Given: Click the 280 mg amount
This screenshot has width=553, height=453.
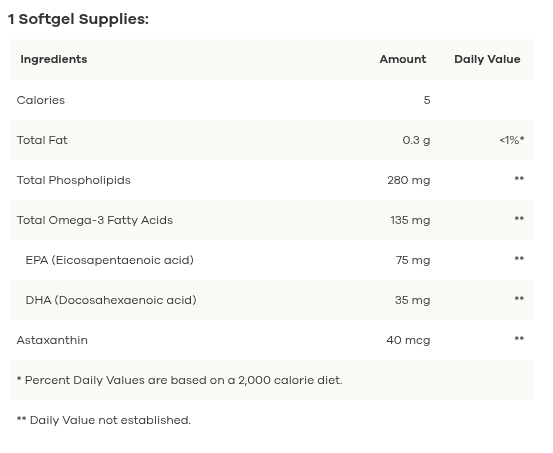Looking at the screenshot, I should point(409,180).
